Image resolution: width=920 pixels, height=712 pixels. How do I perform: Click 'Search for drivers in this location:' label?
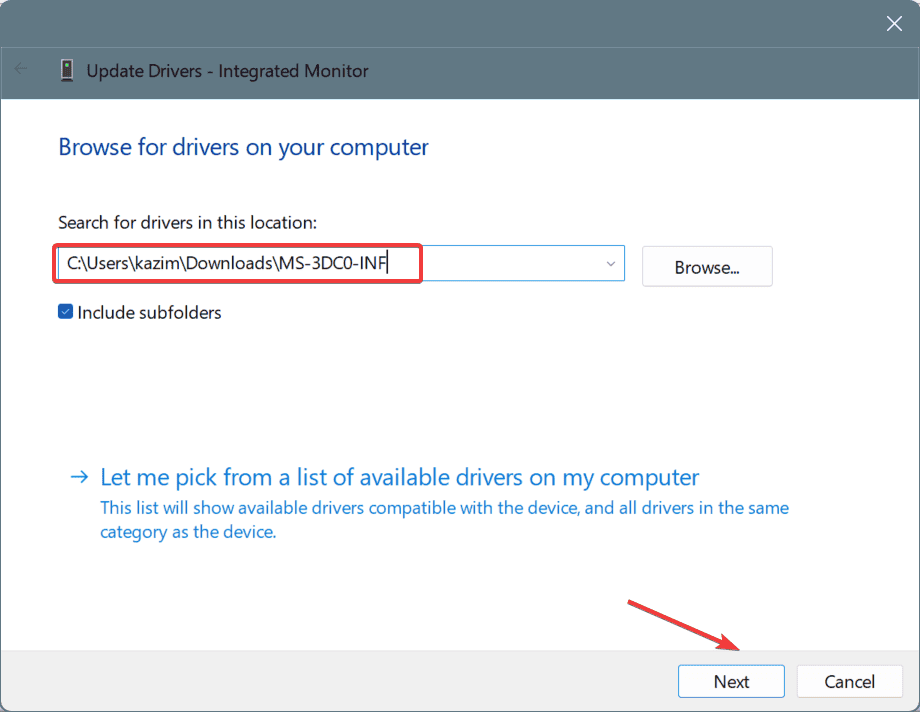(187, 222)
